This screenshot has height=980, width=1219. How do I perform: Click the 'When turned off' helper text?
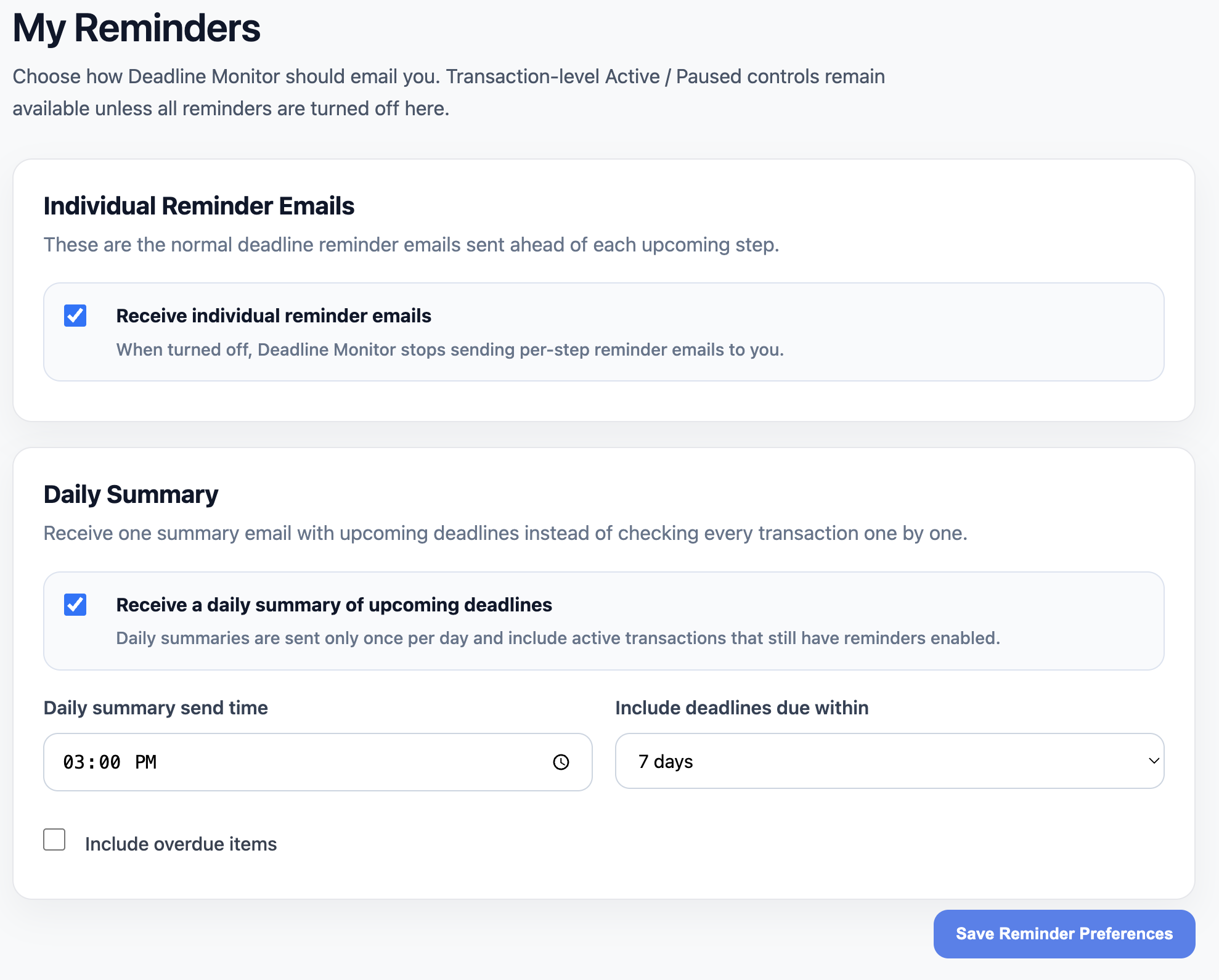450,349
